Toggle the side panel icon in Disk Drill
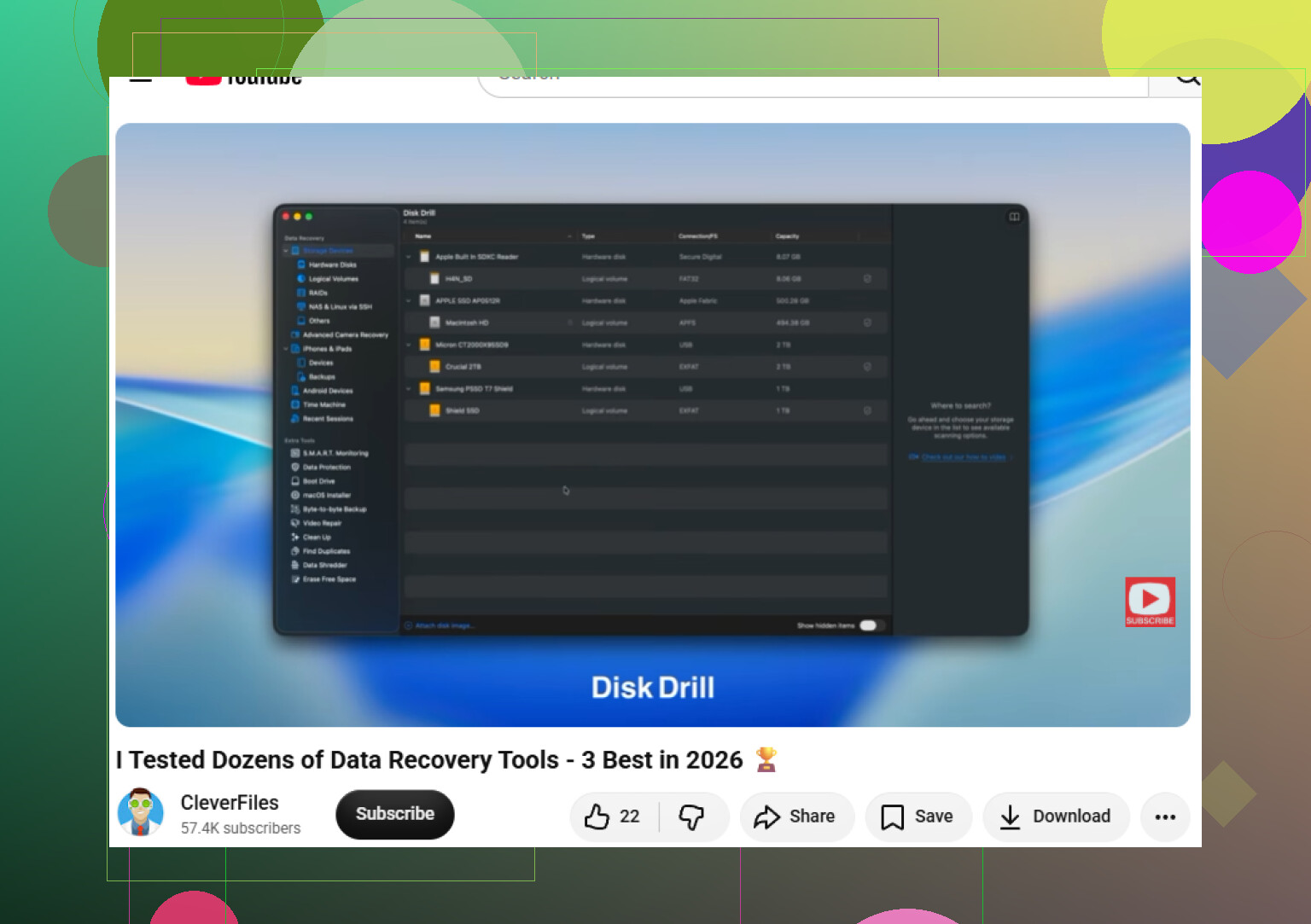 [1014, 217]
